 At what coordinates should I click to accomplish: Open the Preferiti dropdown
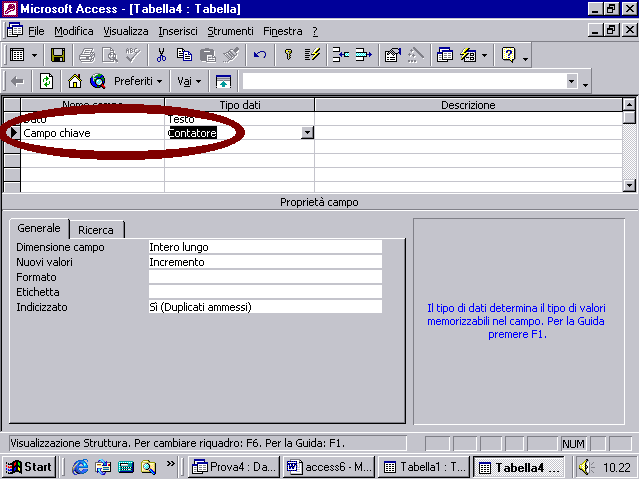click(x=138, y=81)
